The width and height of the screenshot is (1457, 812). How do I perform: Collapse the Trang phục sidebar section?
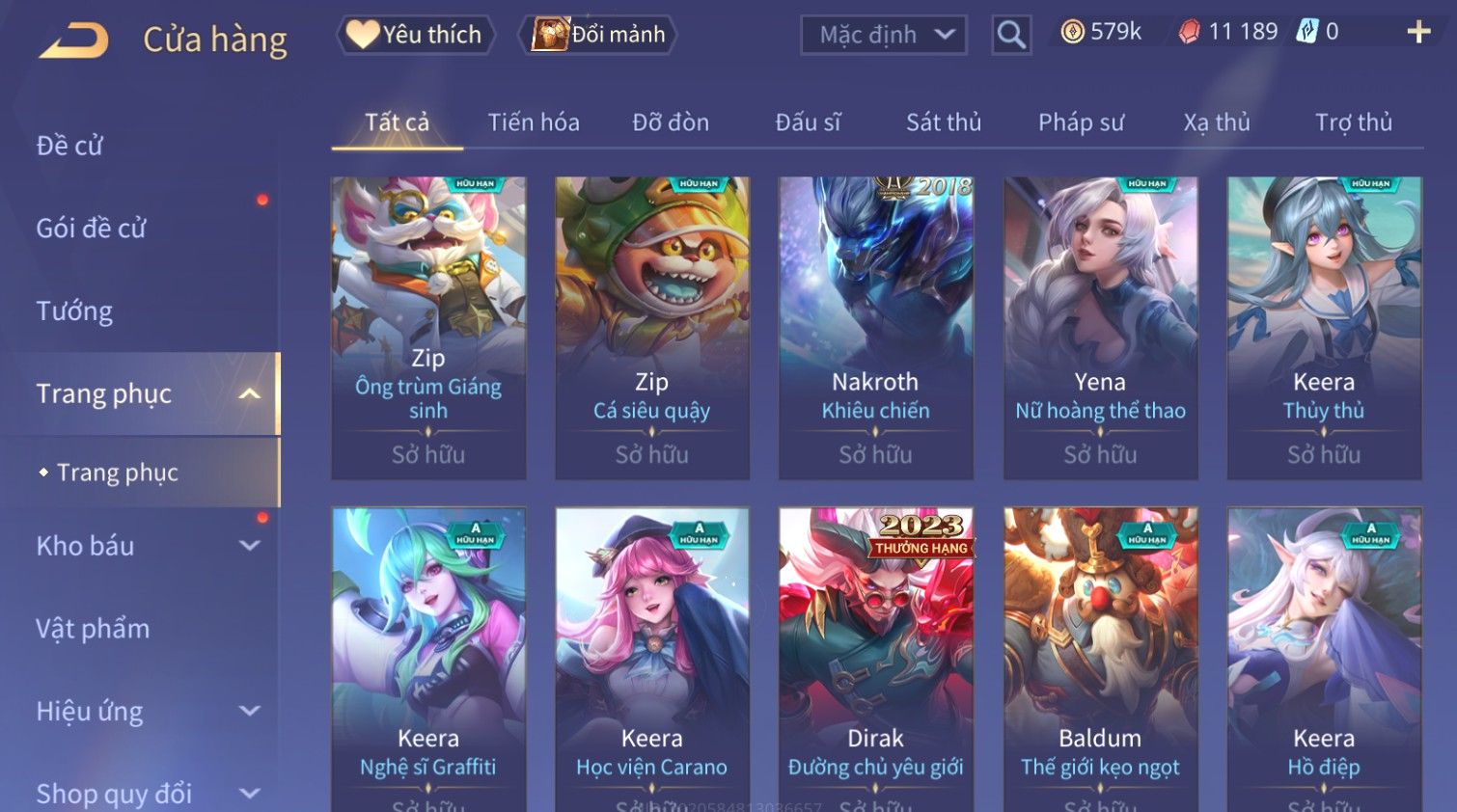coord(250,393)
